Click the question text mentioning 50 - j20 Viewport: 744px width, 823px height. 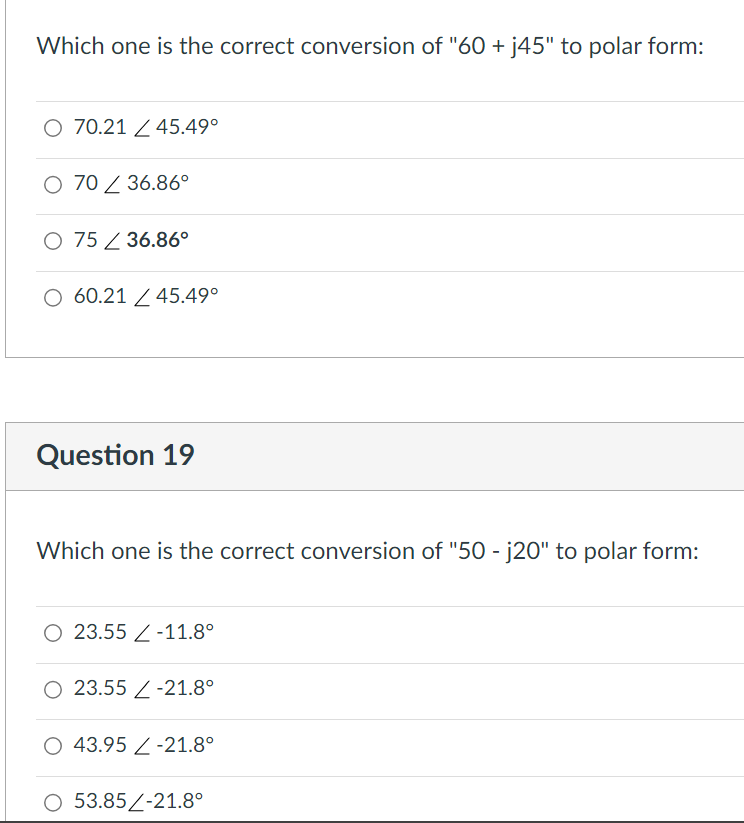(x=368, y=552)
